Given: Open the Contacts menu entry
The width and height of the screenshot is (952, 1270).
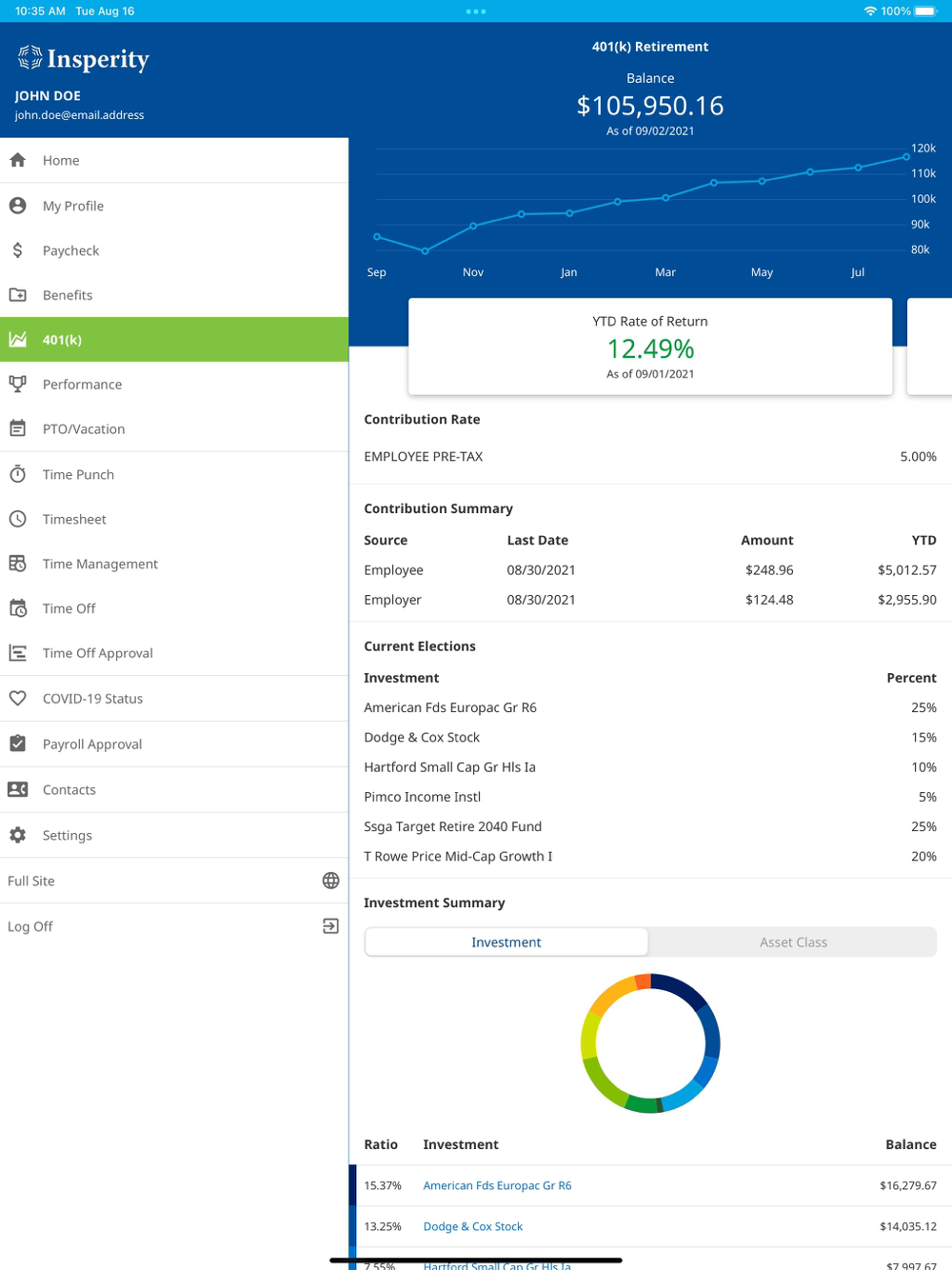Looking at the screenshot, I should 174,789.
